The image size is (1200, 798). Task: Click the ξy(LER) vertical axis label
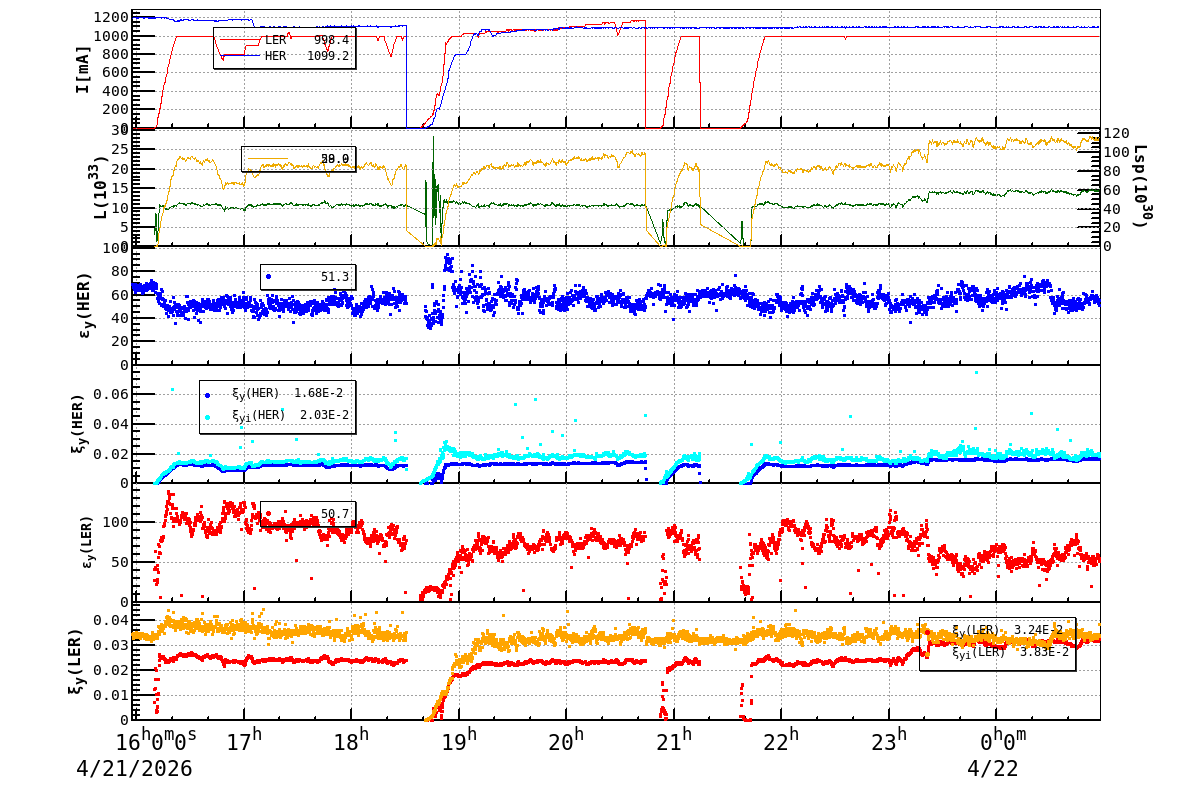click(78, 660)
